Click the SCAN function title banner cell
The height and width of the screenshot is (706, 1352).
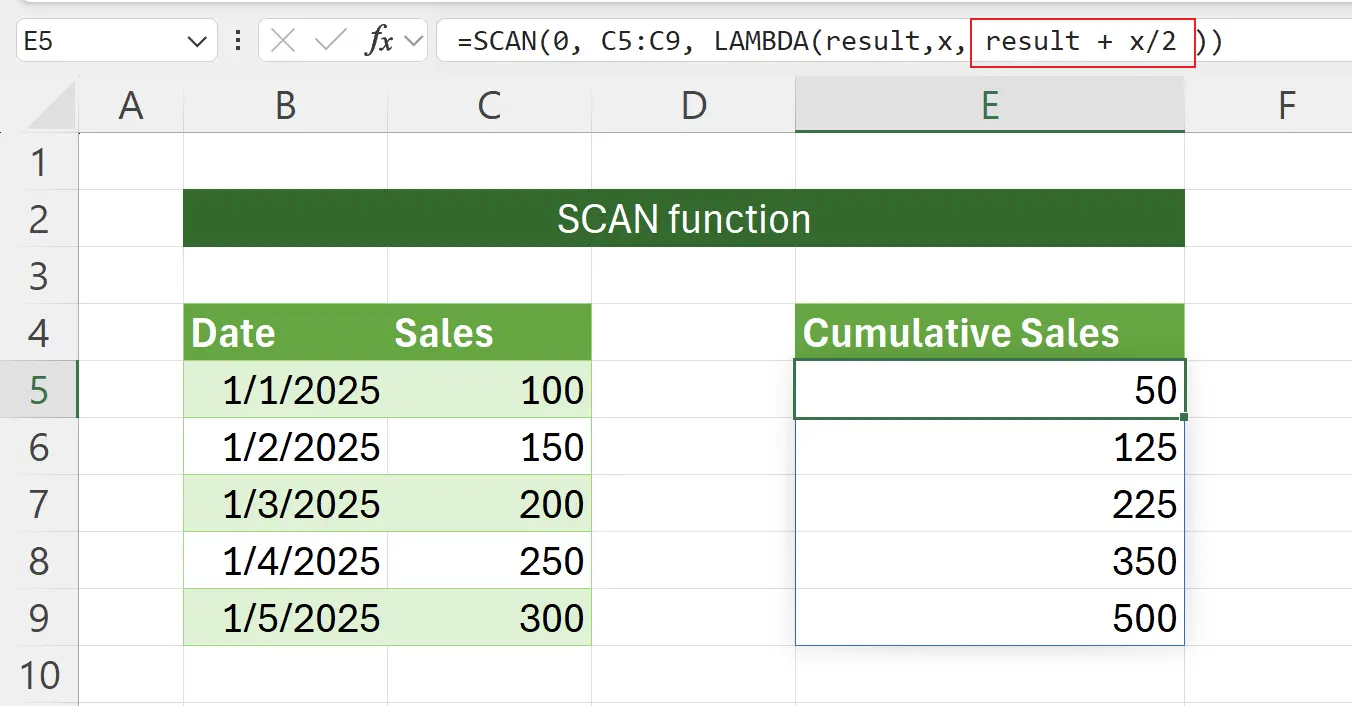tap(683, 218)
